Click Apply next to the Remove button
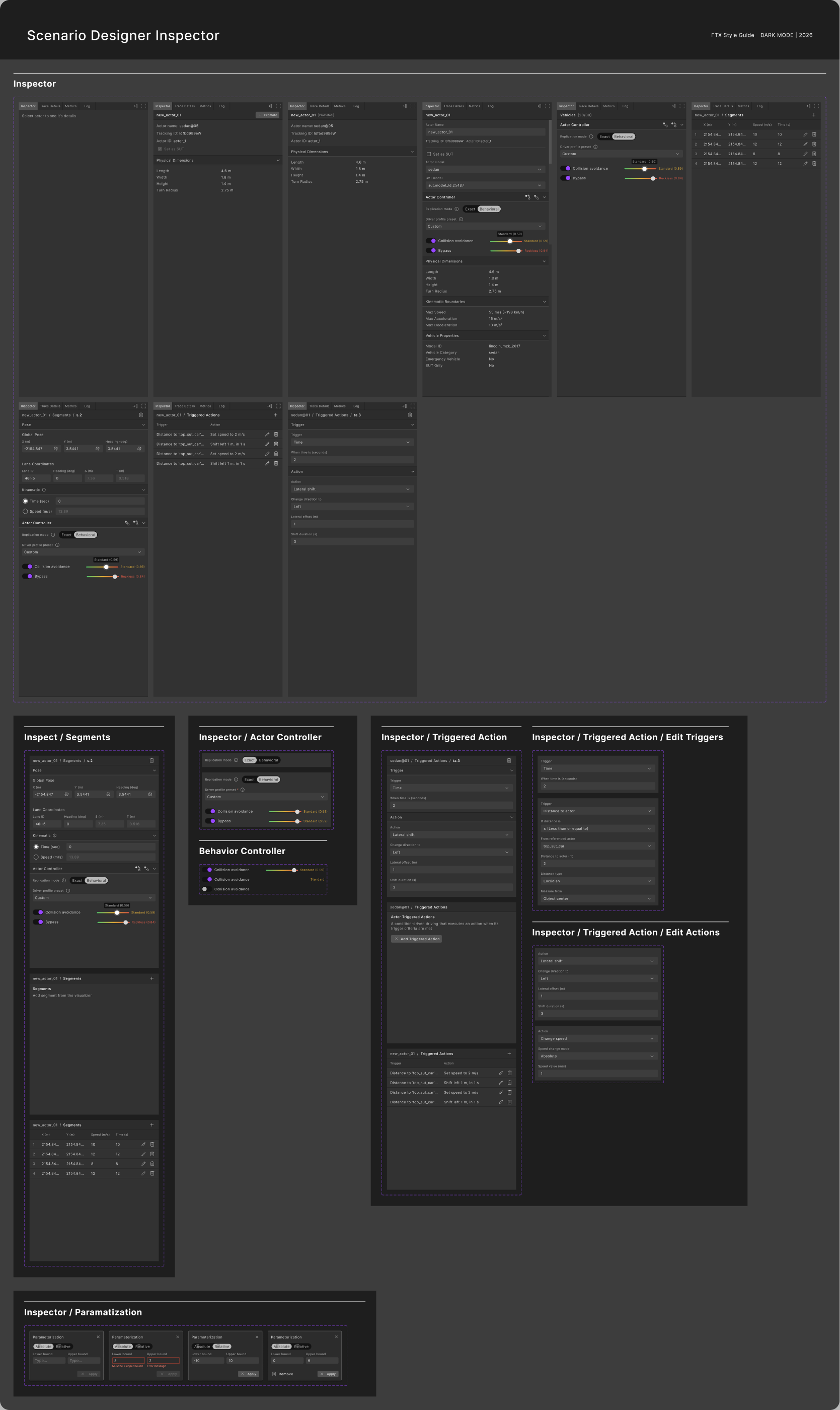The image size is (840, 1410). click(x=328, y=1374)
